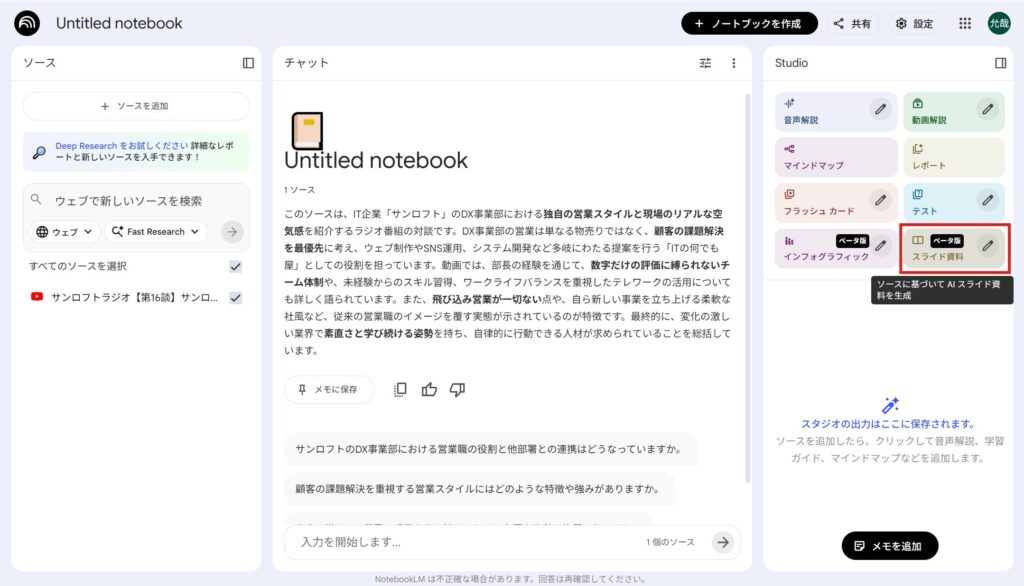Image resolution: width=1024 pixels, height=586 pixels.
Task: Click the ソースを追加 button
Action: click(x=136, y=106)
